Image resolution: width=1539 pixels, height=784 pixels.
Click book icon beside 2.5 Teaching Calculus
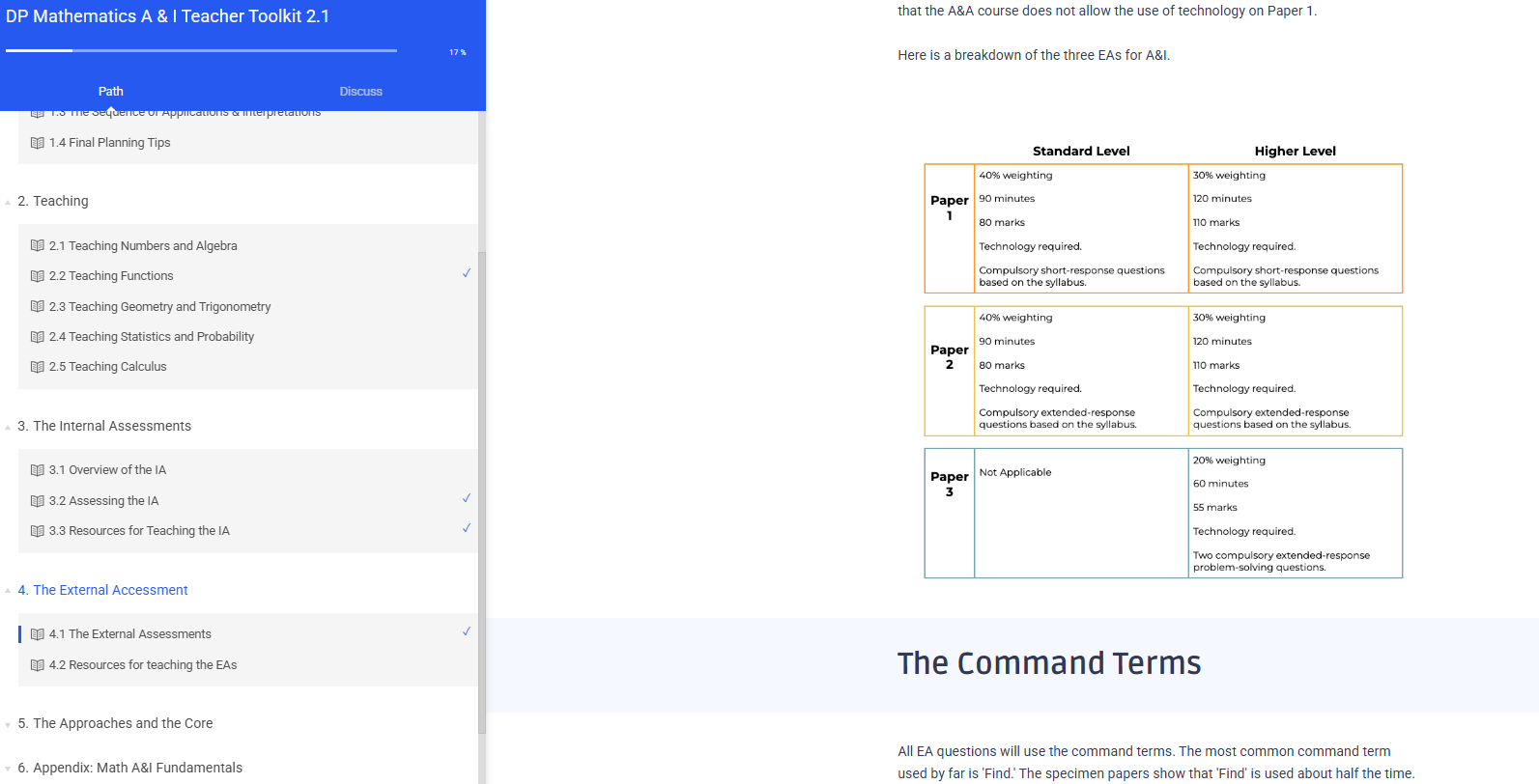point(37,367)
